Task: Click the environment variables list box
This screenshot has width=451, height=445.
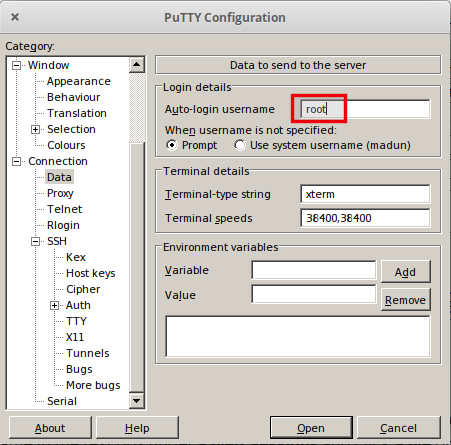Action: (298, 336)
